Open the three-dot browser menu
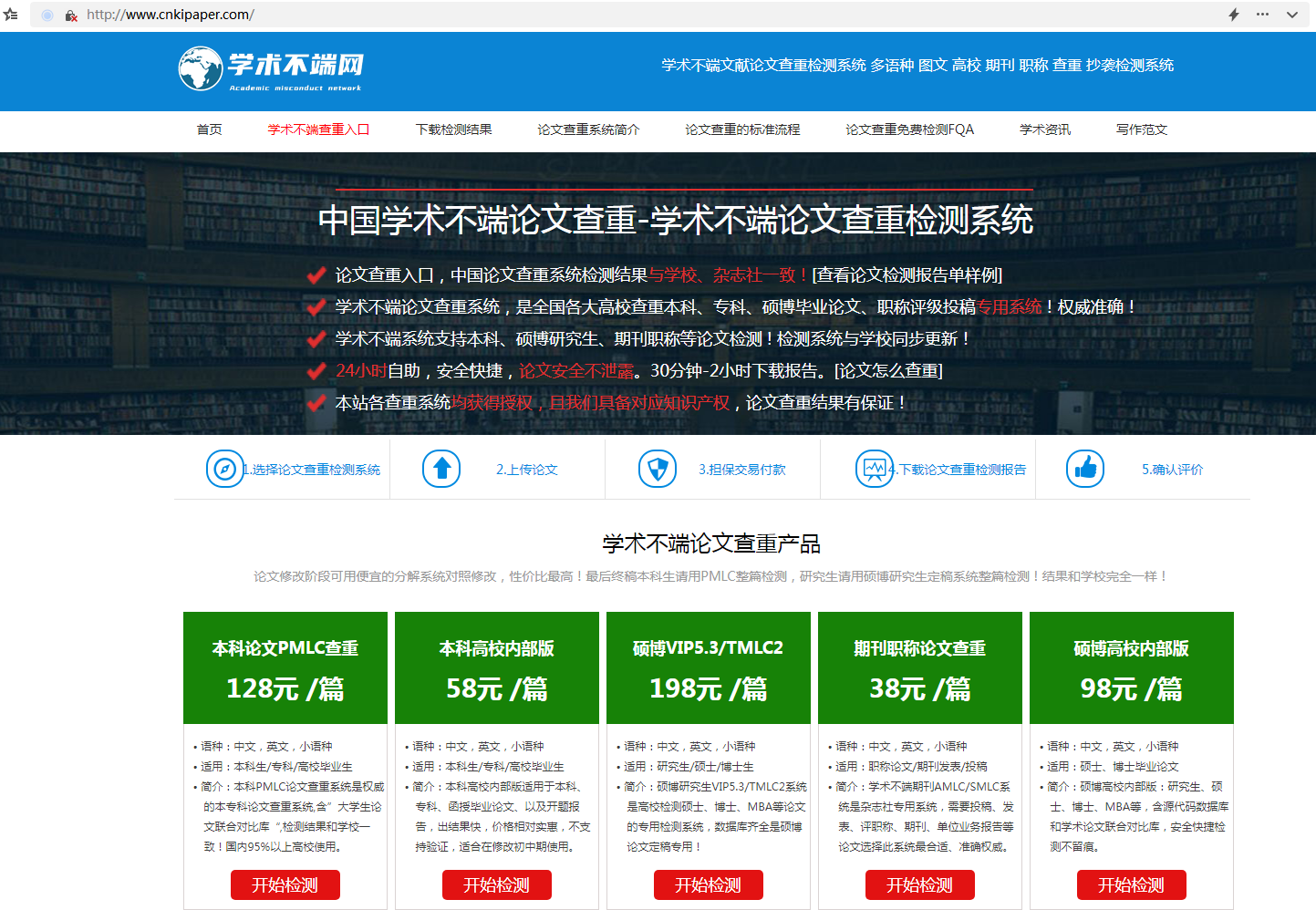Screen dimensions: 1316x910 (1262, 15)
